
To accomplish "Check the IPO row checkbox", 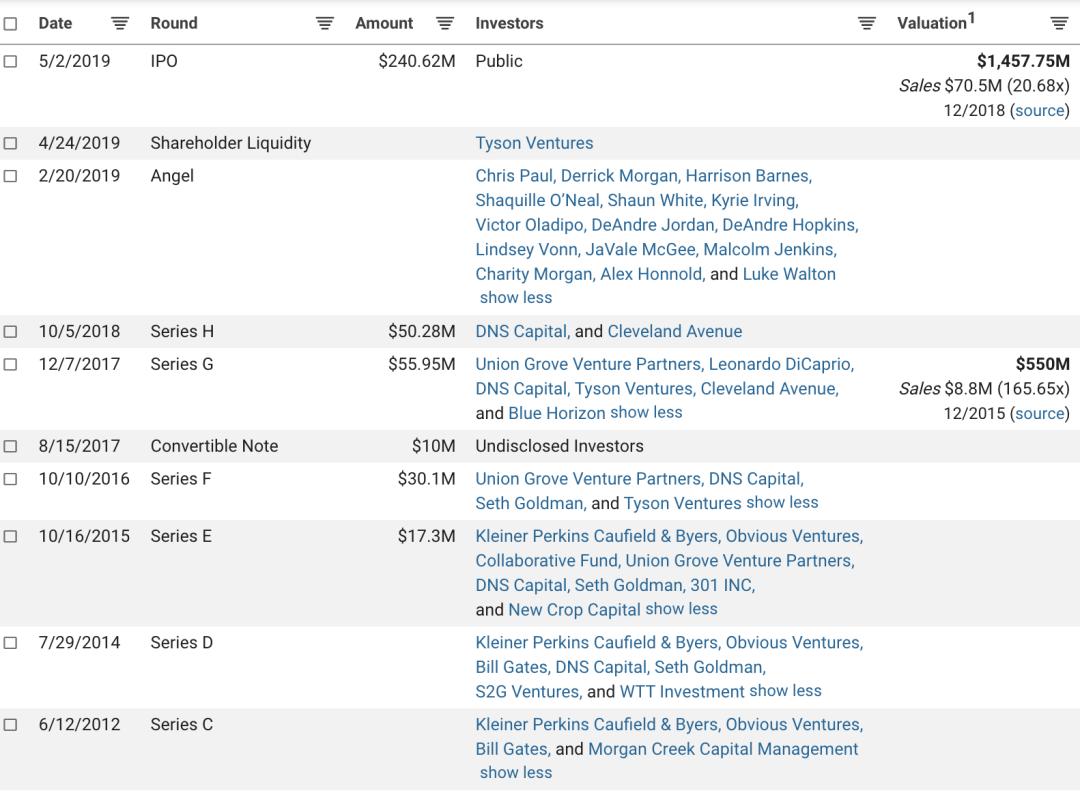I will point(10,61).
